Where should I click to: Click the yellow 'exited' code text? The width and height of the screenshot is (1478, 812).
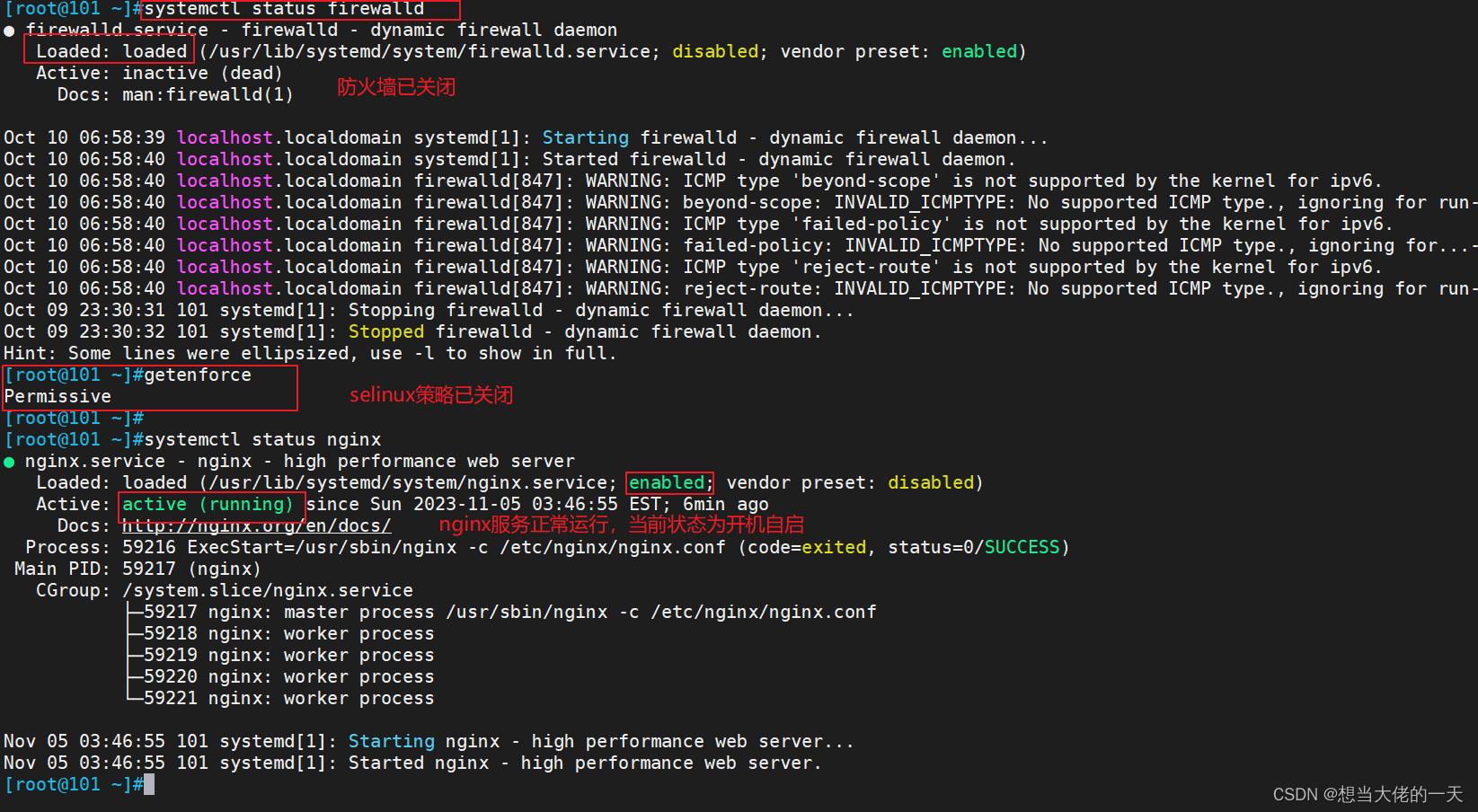[x=834, y=547]
